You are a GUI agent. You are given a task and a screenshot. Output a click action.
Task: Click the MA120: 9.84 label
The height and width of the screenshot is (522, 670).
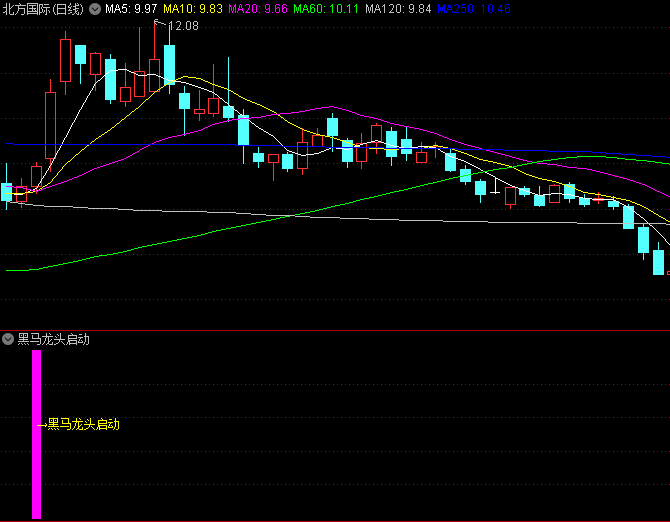(x=397, y=9)
